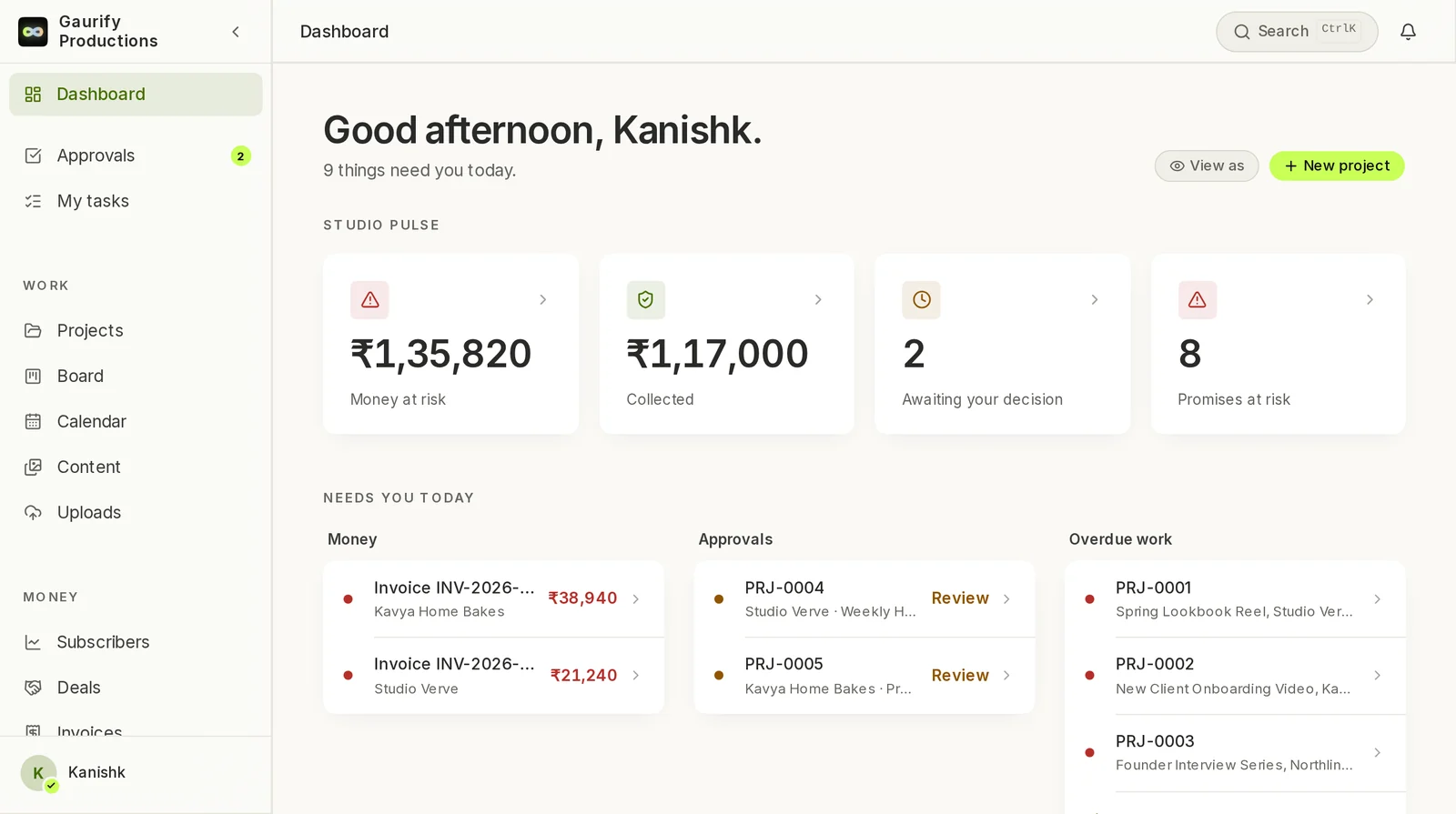
Task: Open the Kanishk user profile avatar
Action: click(x=38, y=773)
